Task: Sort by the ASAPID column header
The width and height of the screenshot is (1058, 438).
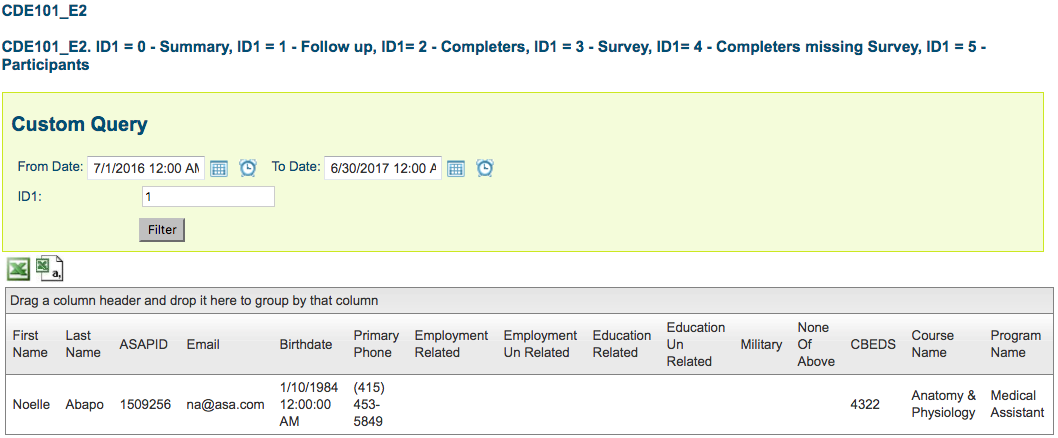Action: pos(144,344)
